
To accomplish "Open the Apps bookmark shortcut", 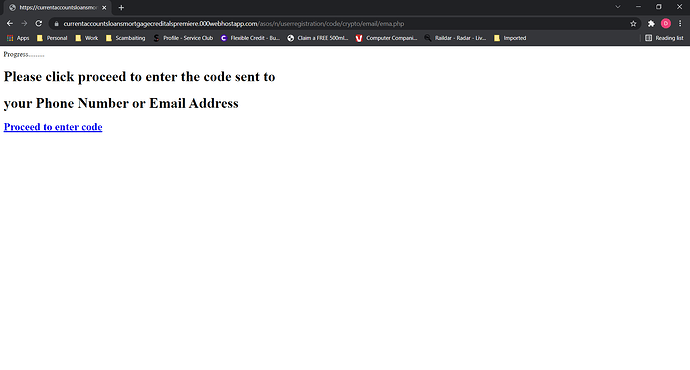I will pyautogui.click(x=18, y=38).
